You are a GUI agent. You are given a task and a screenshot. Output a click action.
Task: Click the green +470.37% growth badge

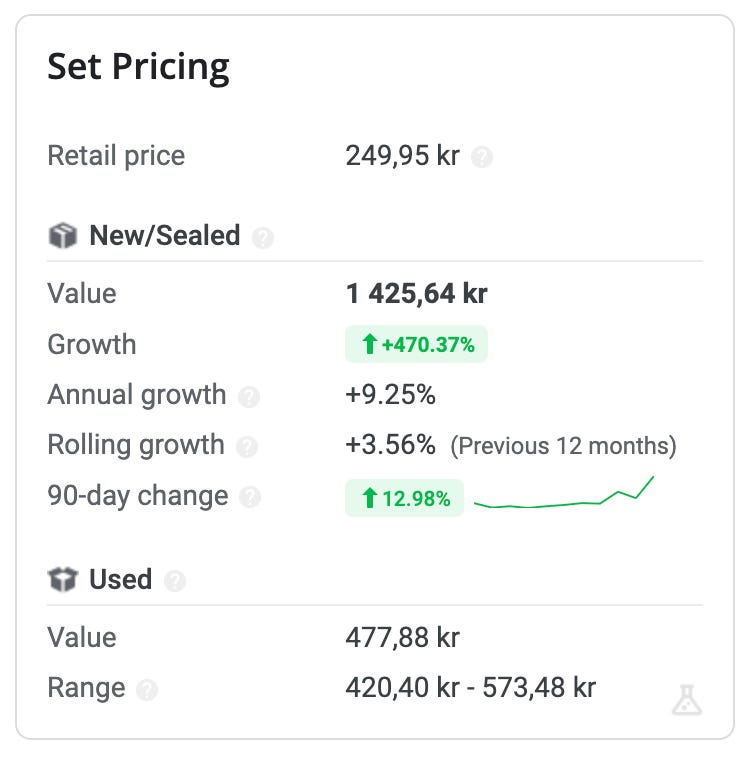tap(416, 345)
